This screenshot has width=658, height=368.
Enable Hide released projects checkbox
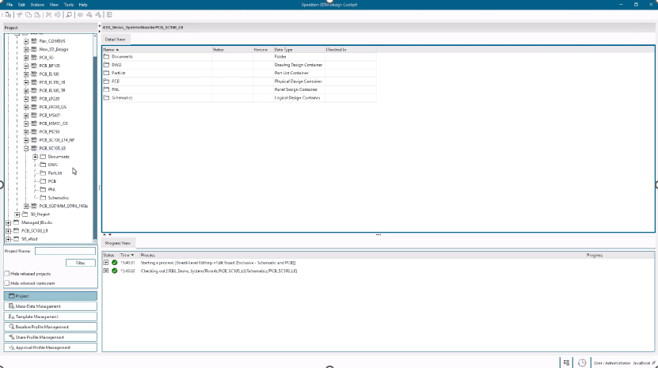[x=7, y=274]
